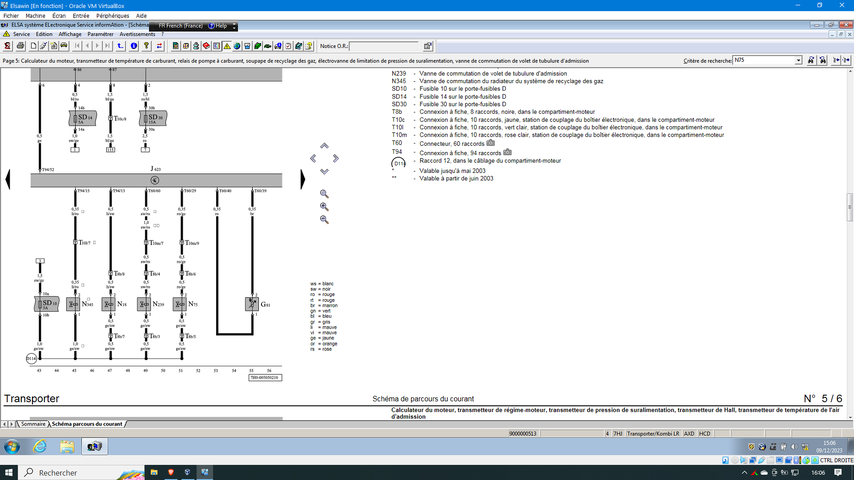This screenshot has width=854, height=480.
Task: Click the yellow warning triangle toolbar button
Action: (227, 46)
